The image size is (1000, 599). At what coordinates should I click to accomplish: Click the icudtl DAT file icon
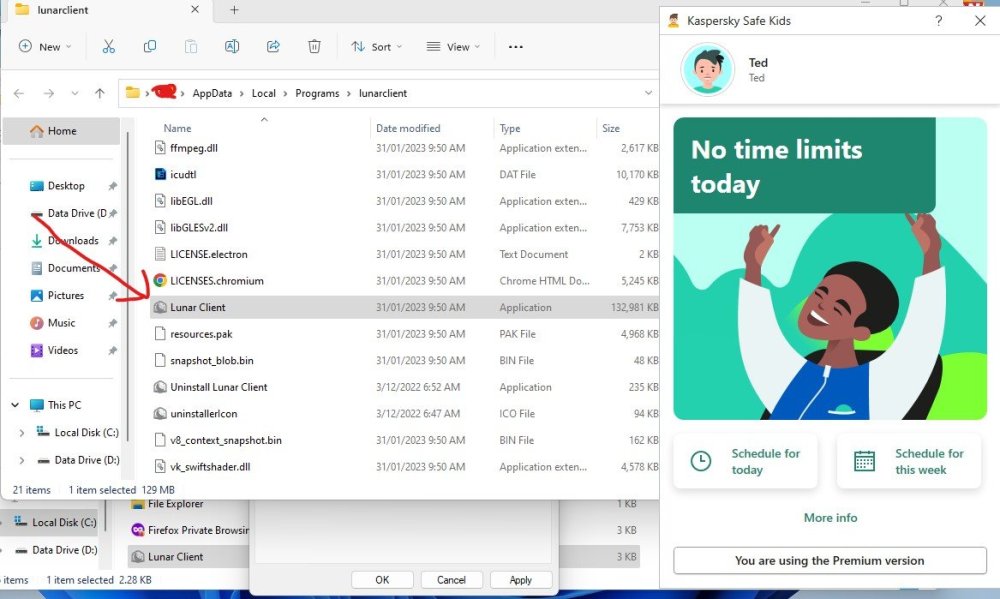160,174
